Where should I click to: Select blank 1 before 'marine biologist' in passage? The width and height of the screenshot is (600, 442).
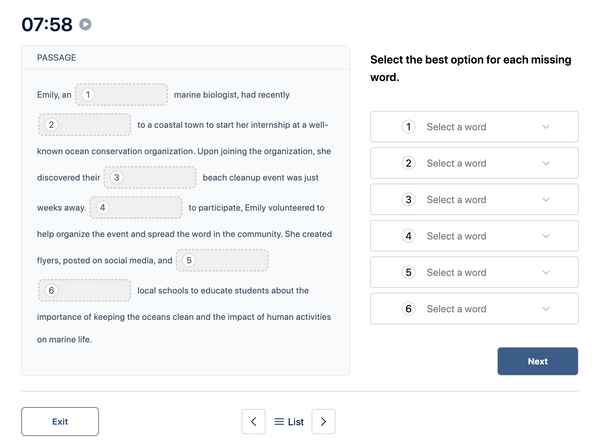coord(121,95)
